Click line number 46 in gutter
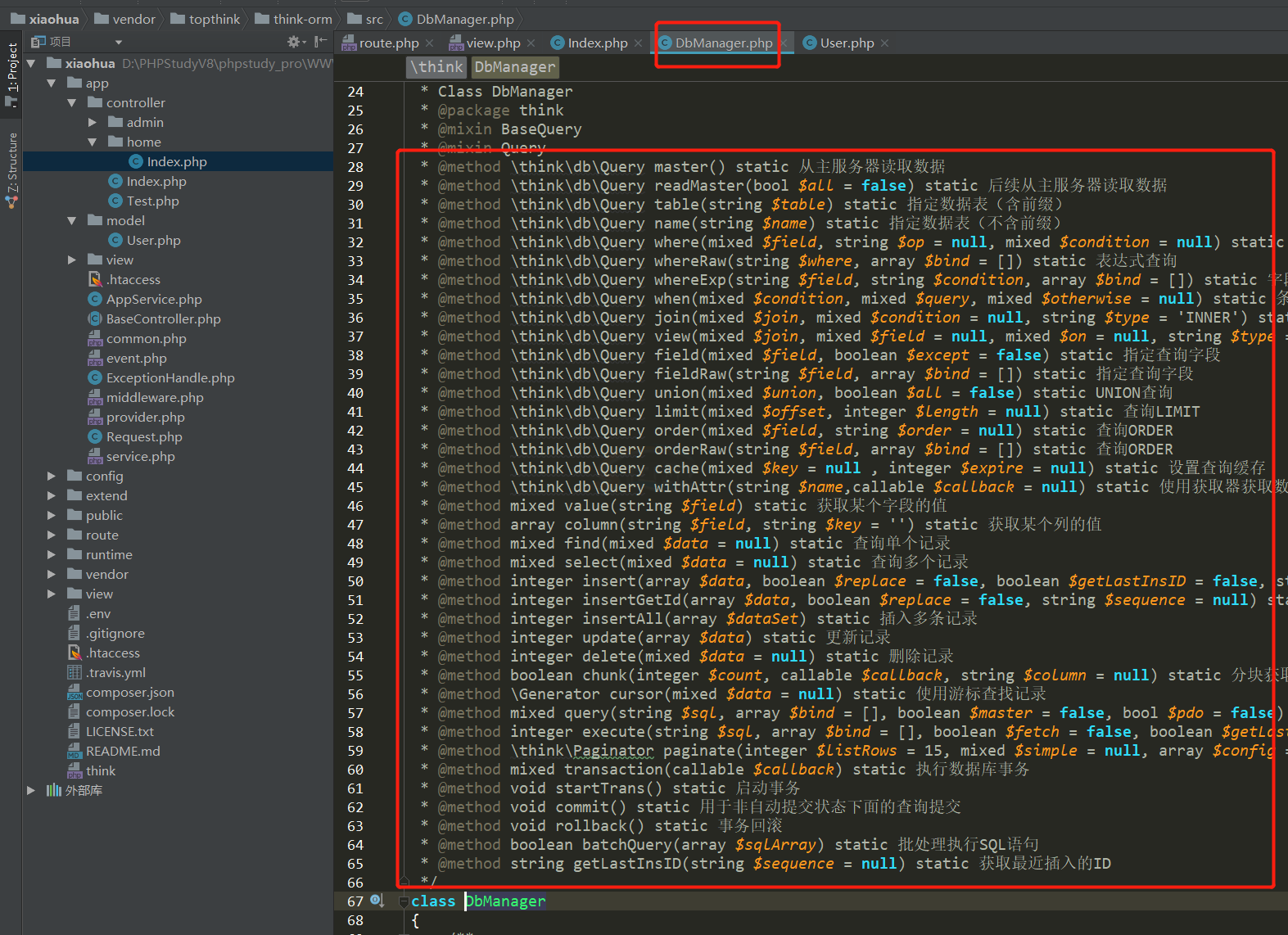The width and height of the screenshot is (1288, 935). tap(355, 505)
